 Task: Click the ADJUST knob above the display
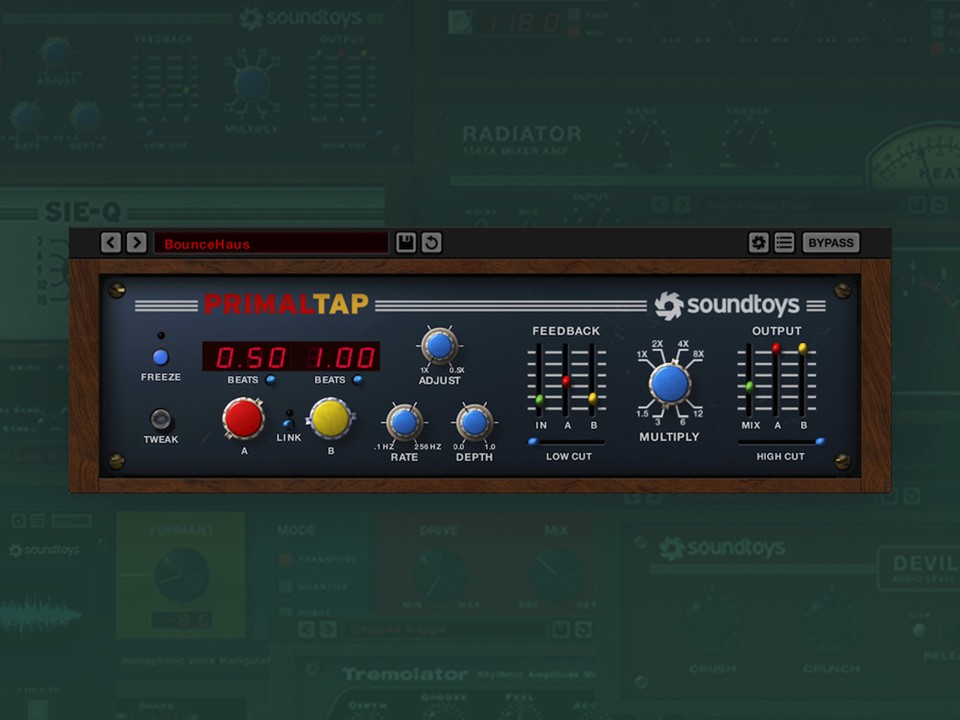click(x=439, y=347)
